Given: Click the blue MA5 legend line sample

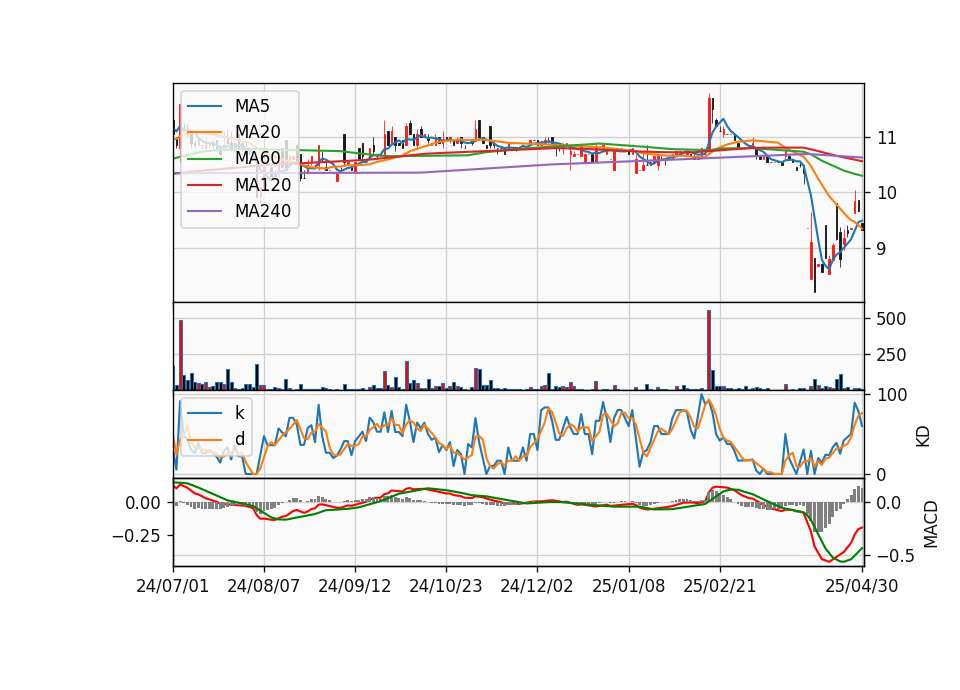Looking at the screenshot, I should (x=204, y=106).
